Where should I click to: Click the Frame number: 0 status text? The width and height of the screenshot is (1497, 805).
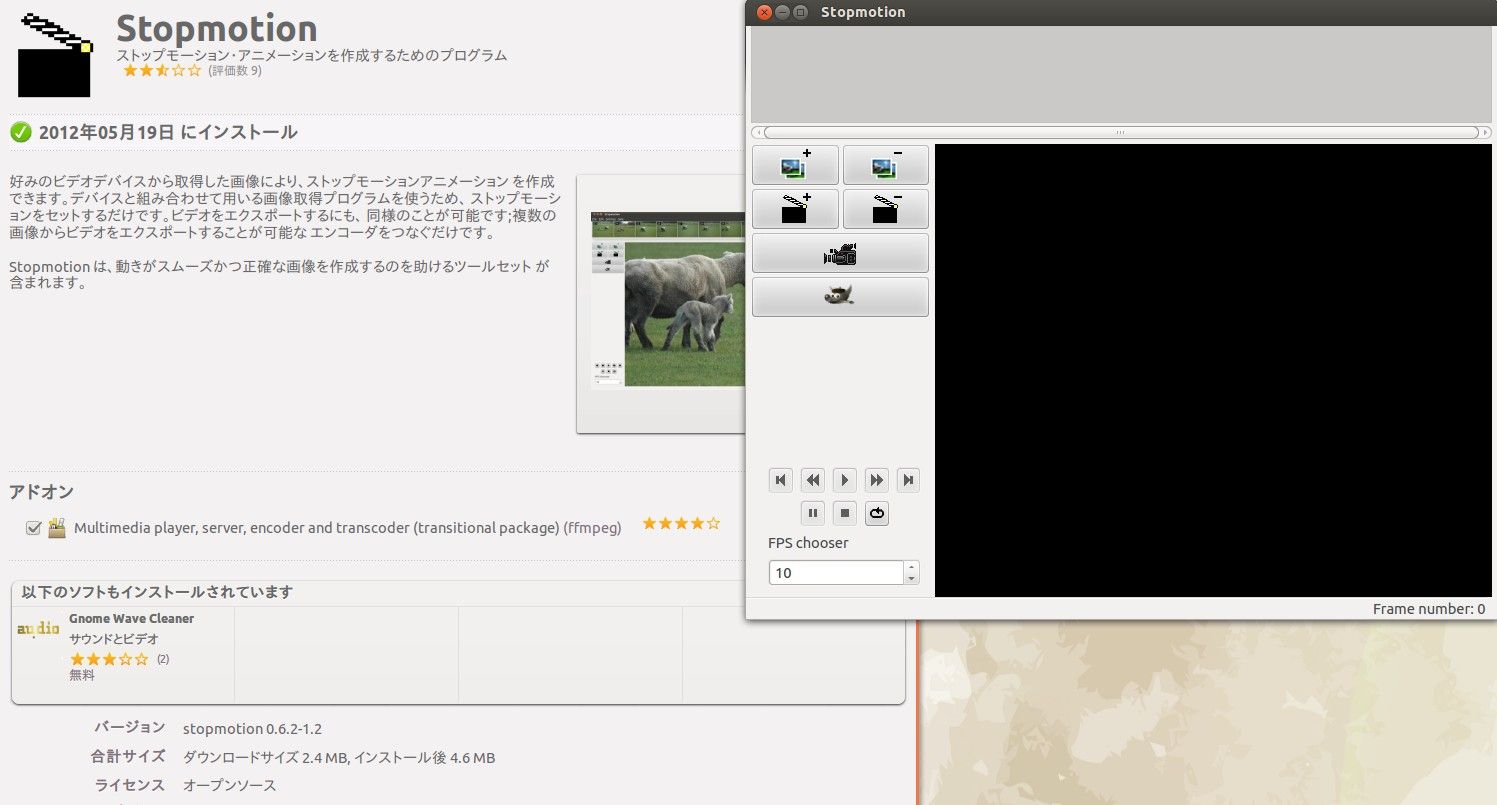coord(1429,609)
